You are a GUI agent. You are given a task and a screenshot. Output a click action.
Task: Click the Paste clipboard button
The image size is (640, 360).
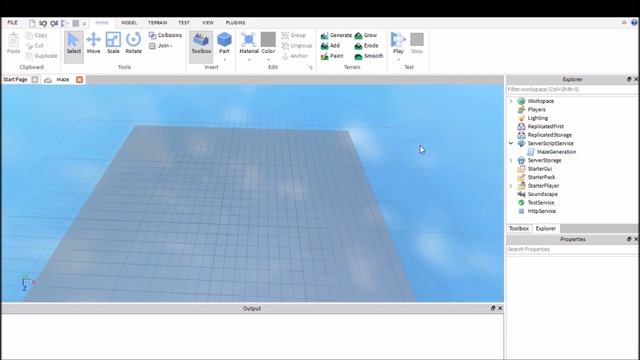click(13, 43)
